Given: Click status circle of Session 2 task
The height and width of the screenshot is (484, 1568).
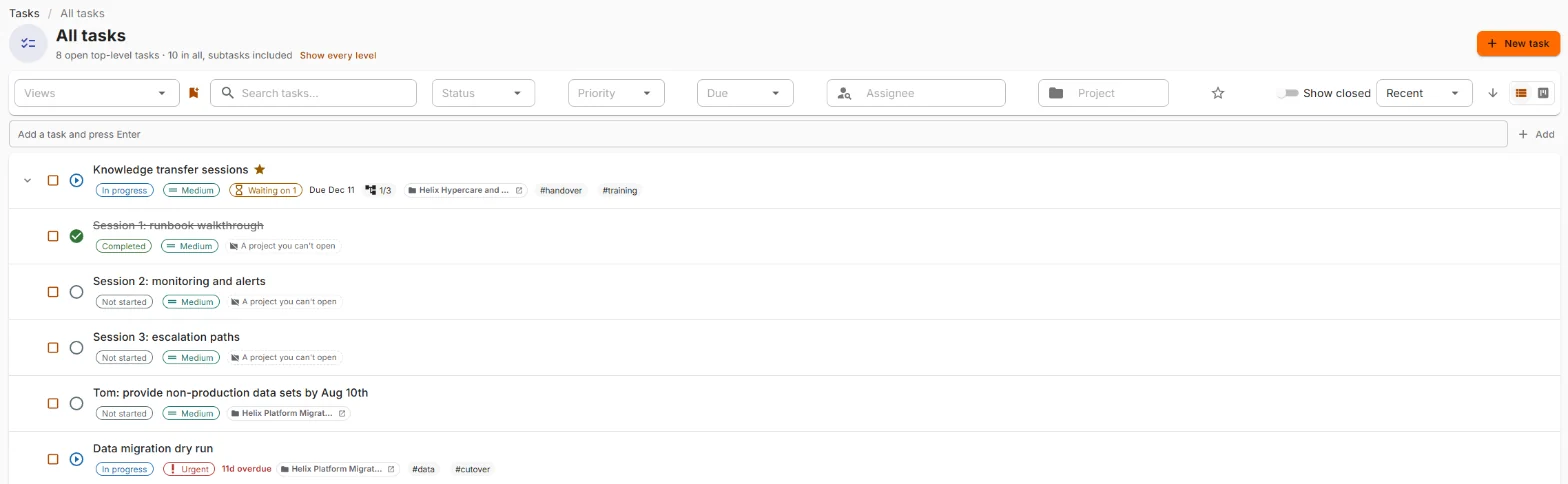Looking at the screenshot, I should coord(76,292).
